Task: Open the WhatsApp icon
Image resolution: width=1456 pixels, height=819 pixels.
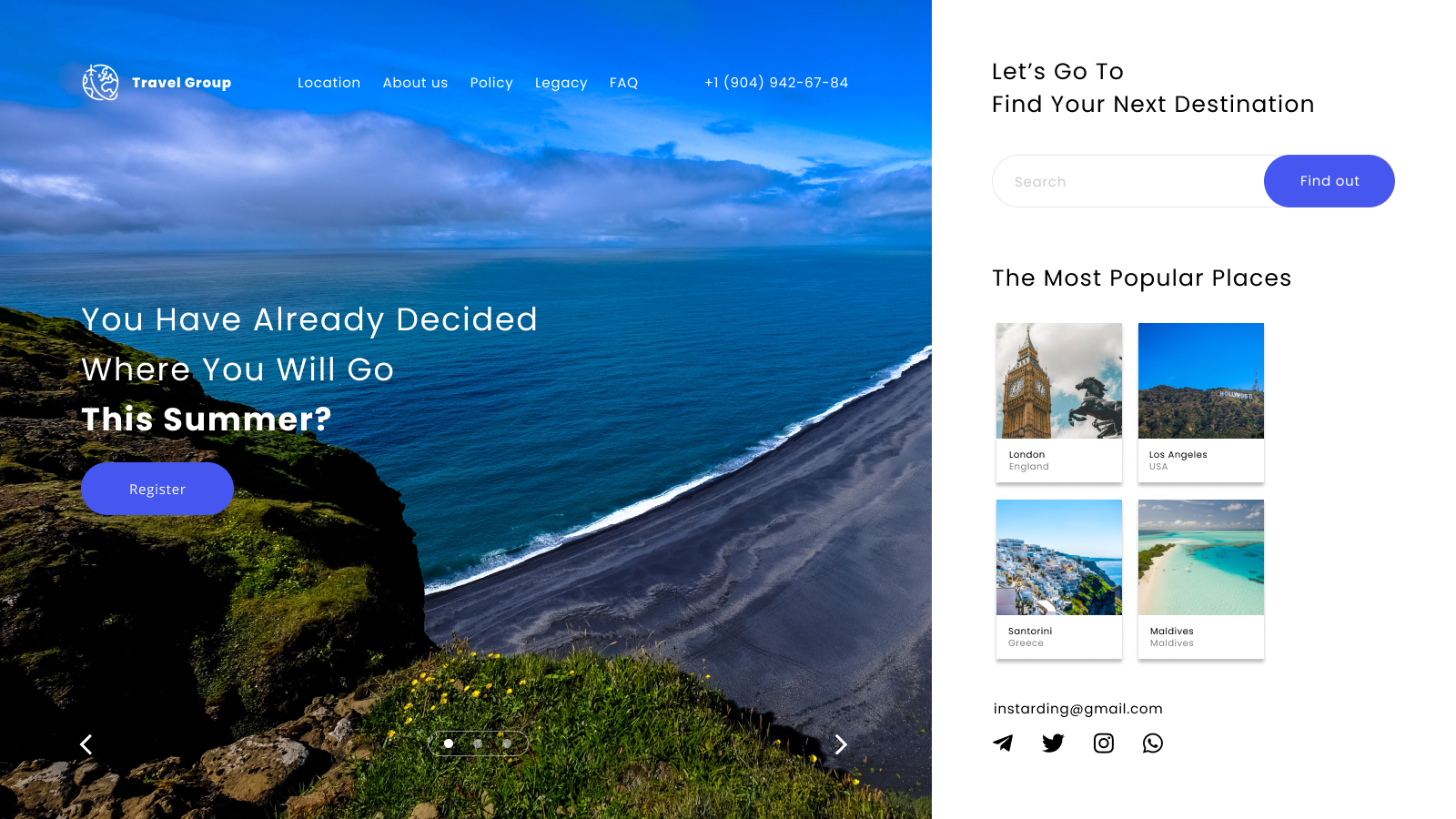Action: [1153, 743]
